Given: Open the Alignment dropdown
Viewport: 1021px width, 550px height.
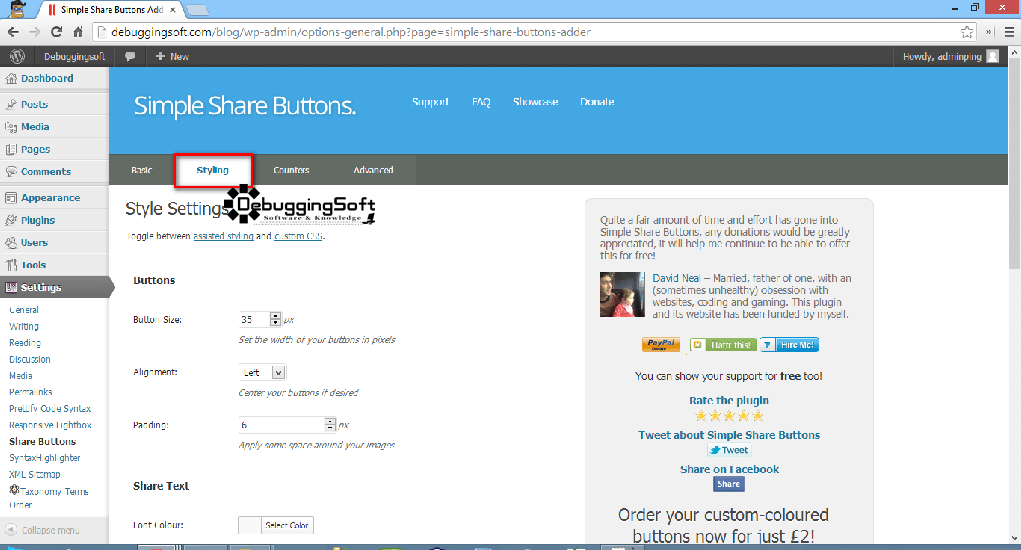Looking at the screenshot, I should (x=262, y=372).
